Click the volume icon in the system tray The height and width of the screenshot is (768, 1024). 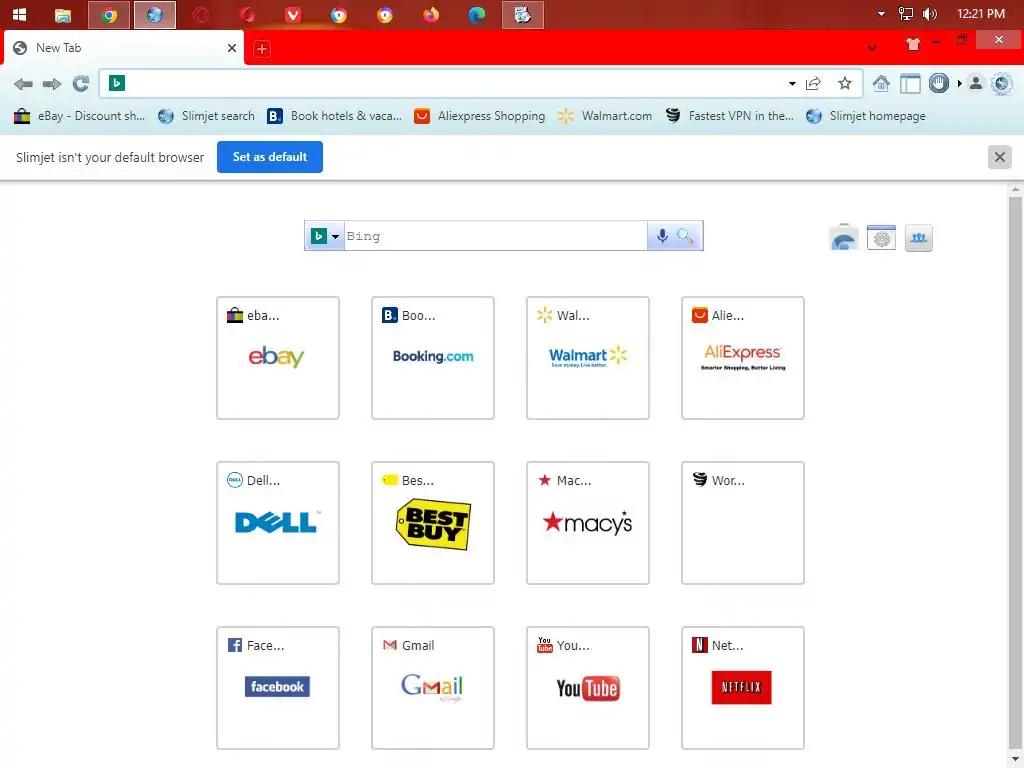pos(930,14)
